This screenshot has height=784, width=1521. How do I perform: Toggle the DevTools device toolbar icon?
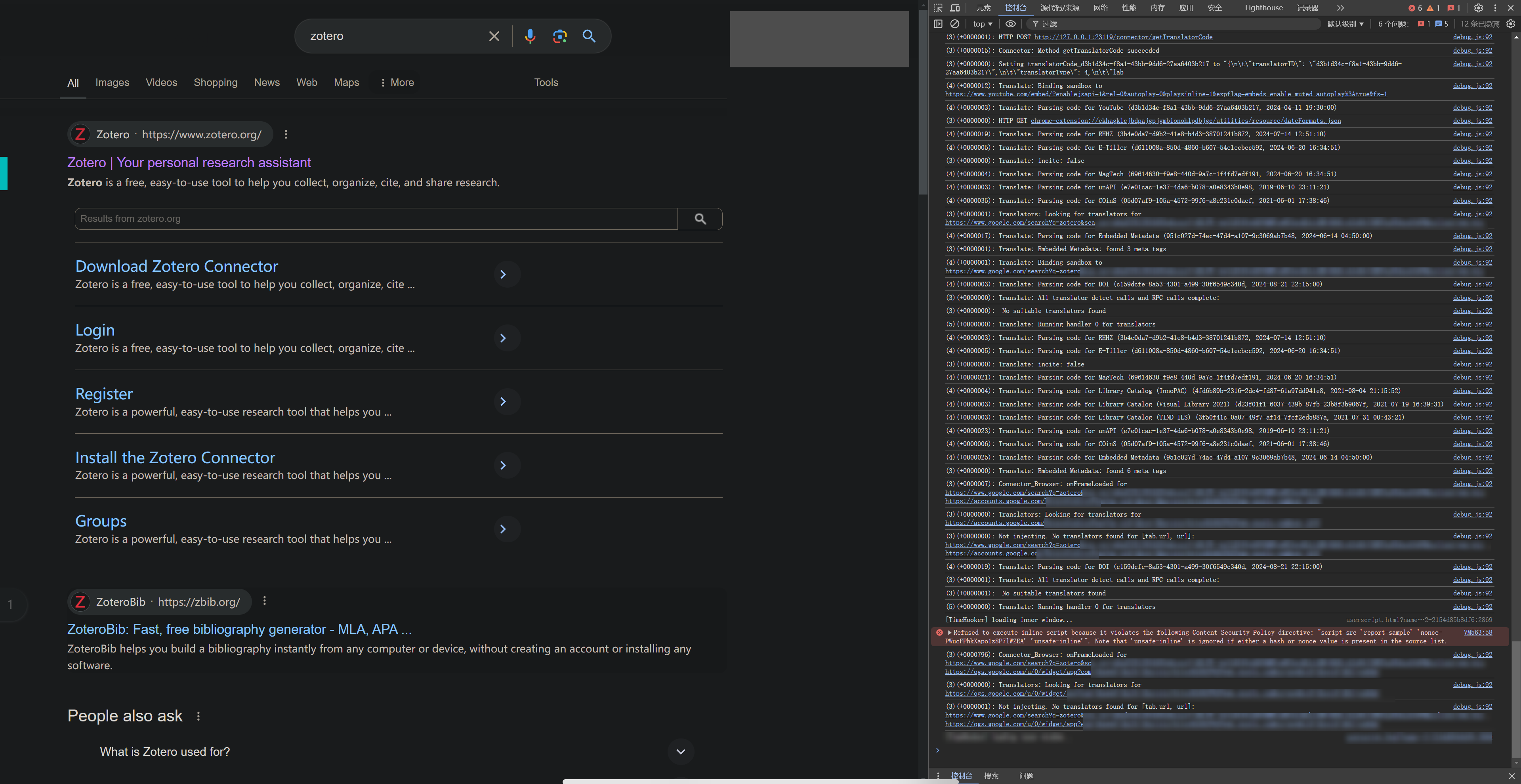tap(955, 8)
